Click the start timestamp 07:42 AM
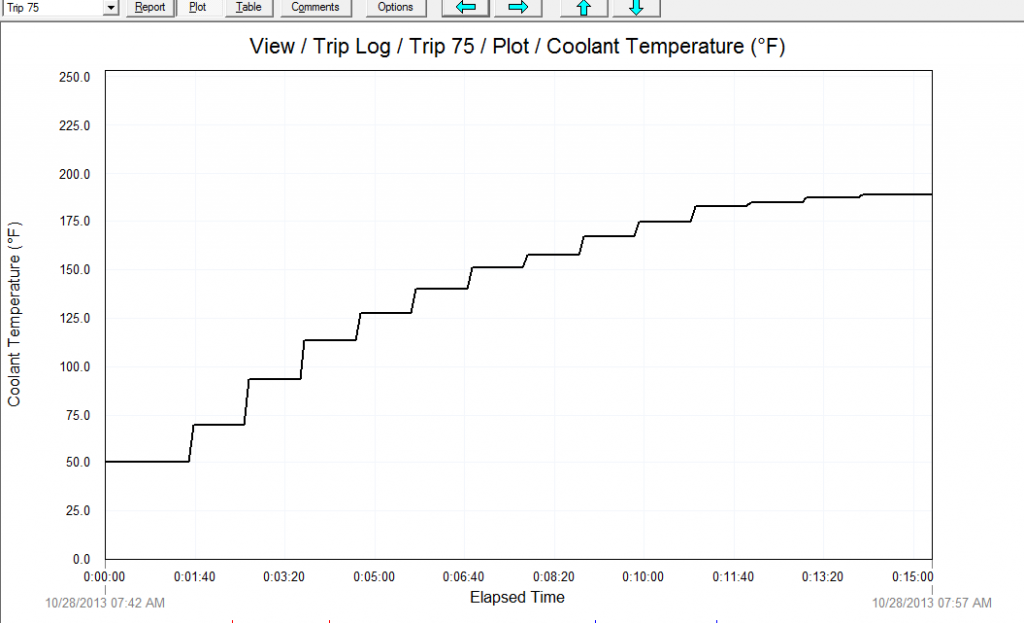Screen dimensions: 1024x623 click(106, 603)
